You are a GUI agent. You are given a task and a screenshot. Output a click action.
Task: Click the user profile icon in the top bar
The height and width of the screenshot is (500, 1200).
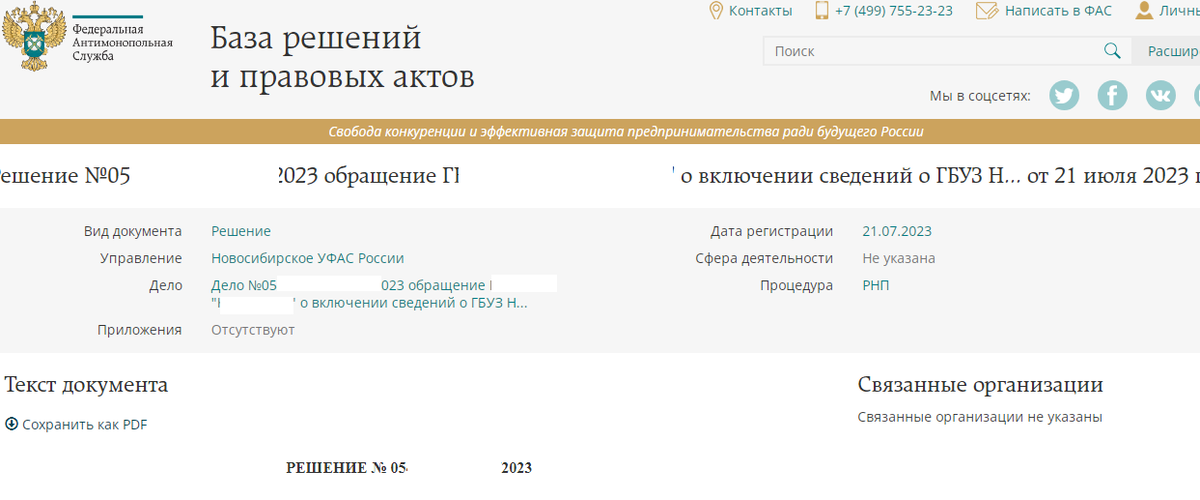click(1145, 11)
